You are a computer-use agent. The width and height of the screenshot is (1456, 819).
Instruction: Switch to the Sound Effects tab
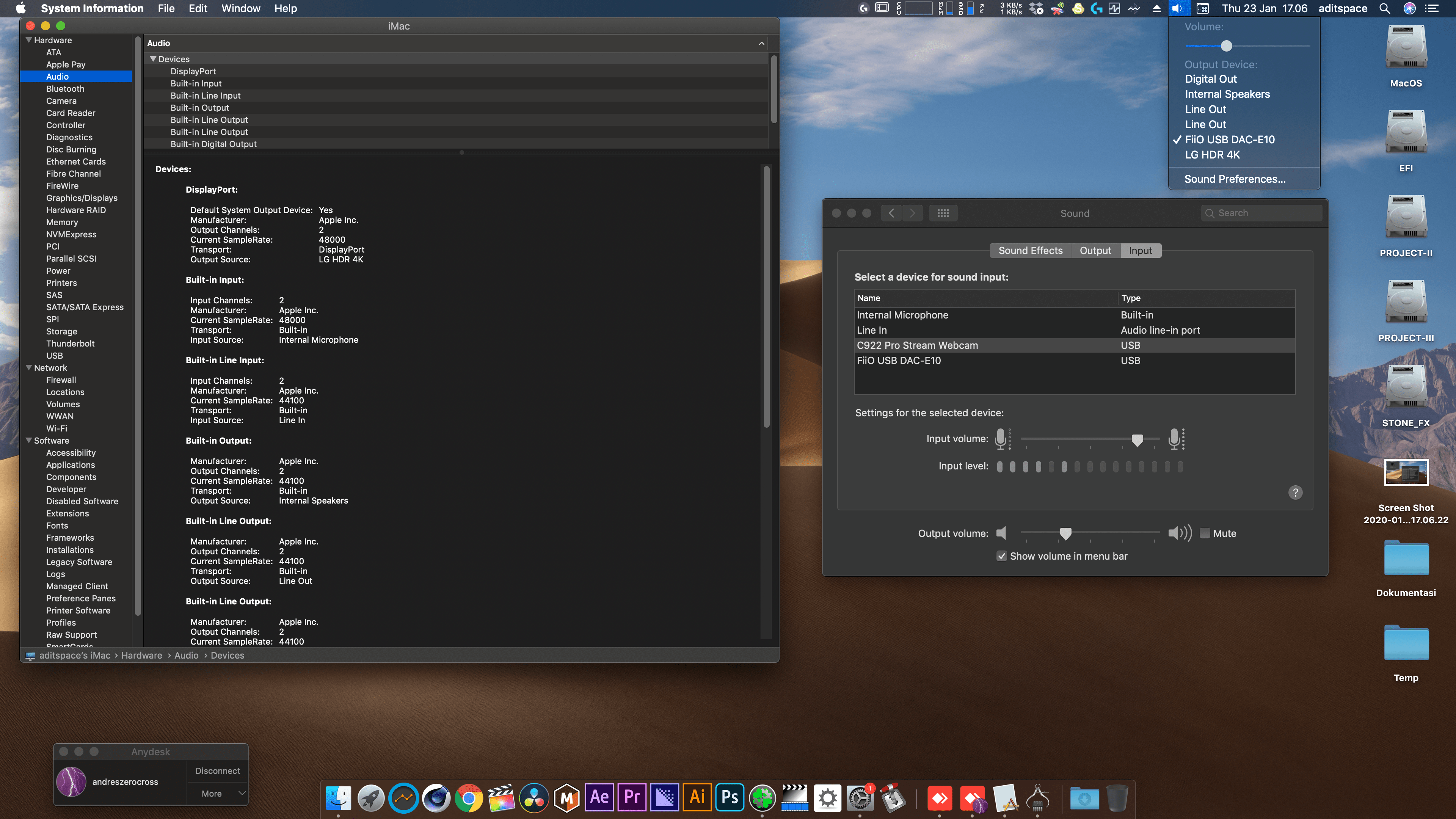1031,250
